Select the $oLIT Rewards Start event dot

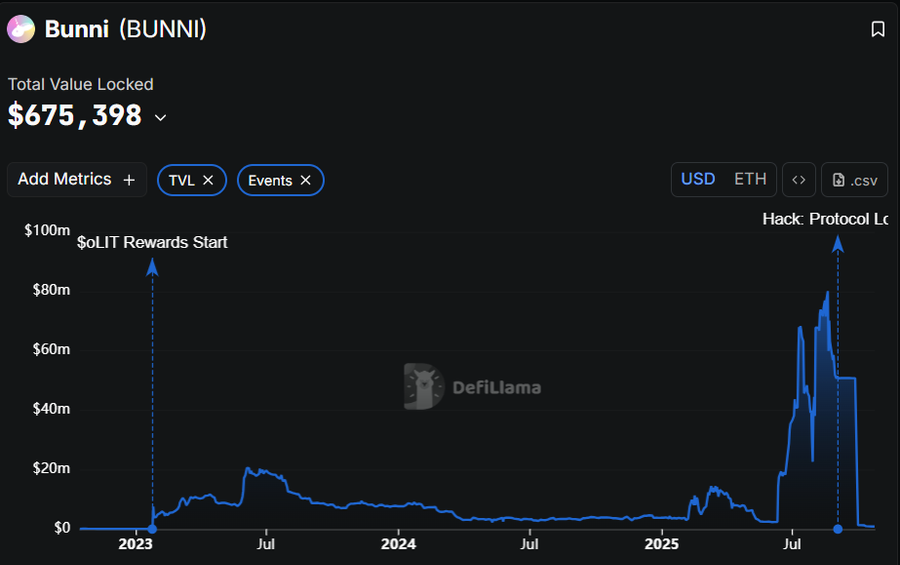[x=152, y=528]
